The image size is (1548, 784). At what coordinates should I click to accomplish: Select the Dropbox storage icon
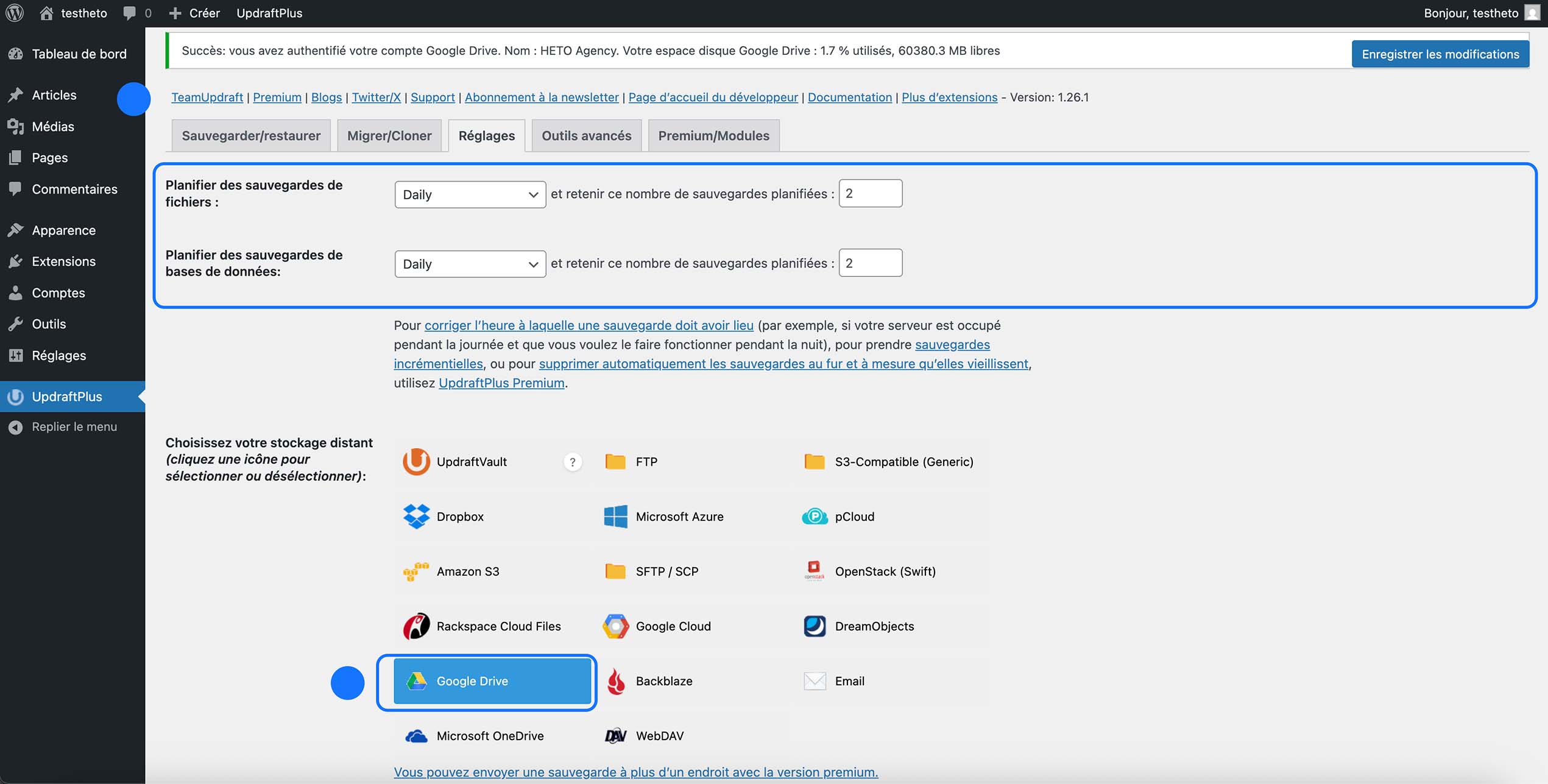pos(416,516)
